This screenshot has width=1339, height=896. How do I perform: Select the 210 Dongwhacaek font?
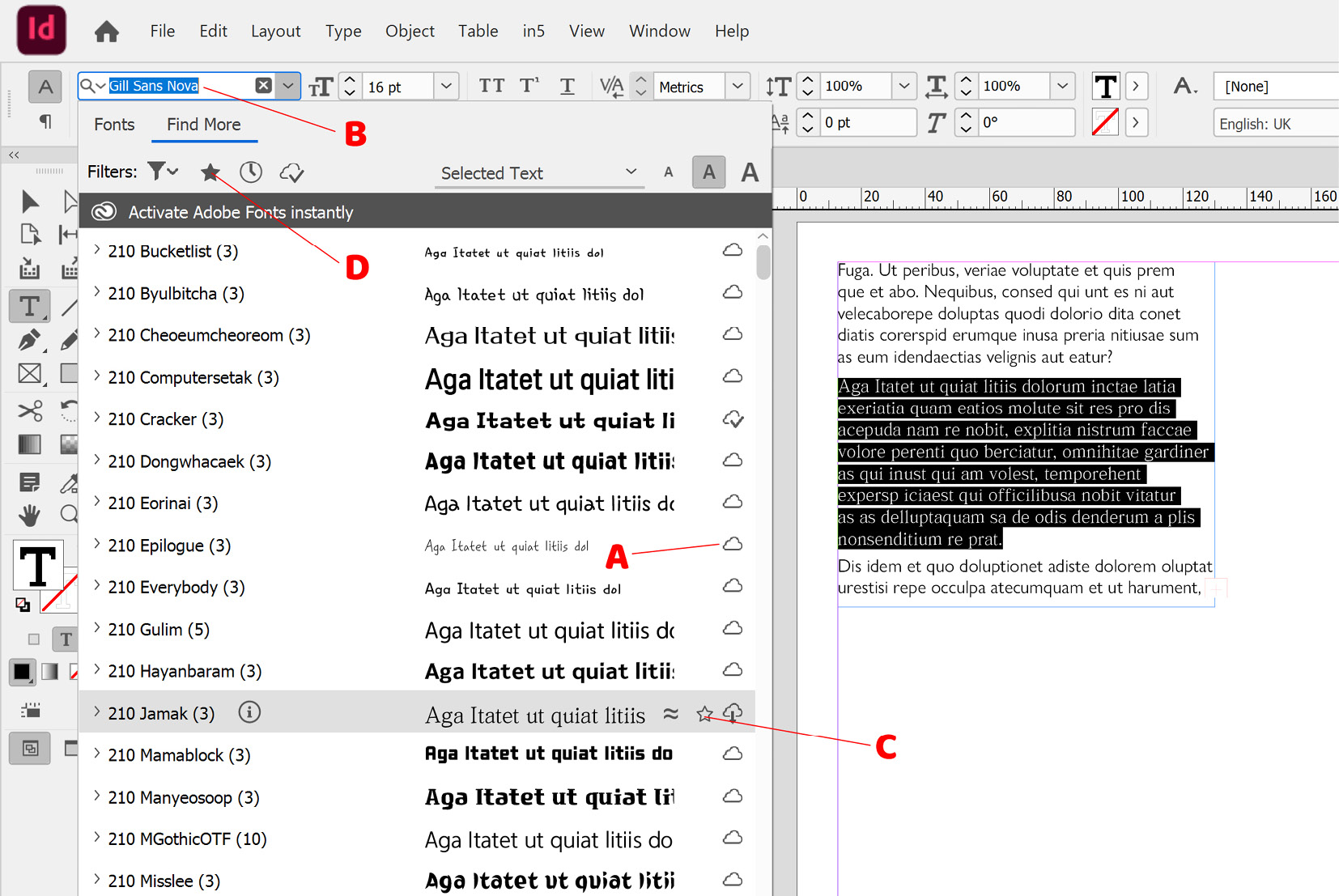(417, 461)
